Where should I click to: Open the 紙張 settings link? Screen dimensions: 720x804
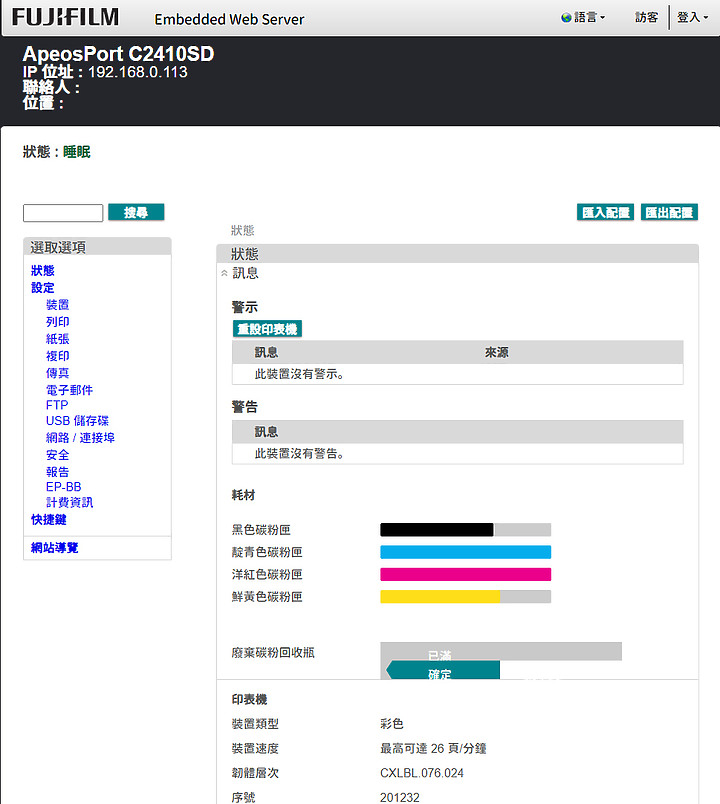coord(57,338)
